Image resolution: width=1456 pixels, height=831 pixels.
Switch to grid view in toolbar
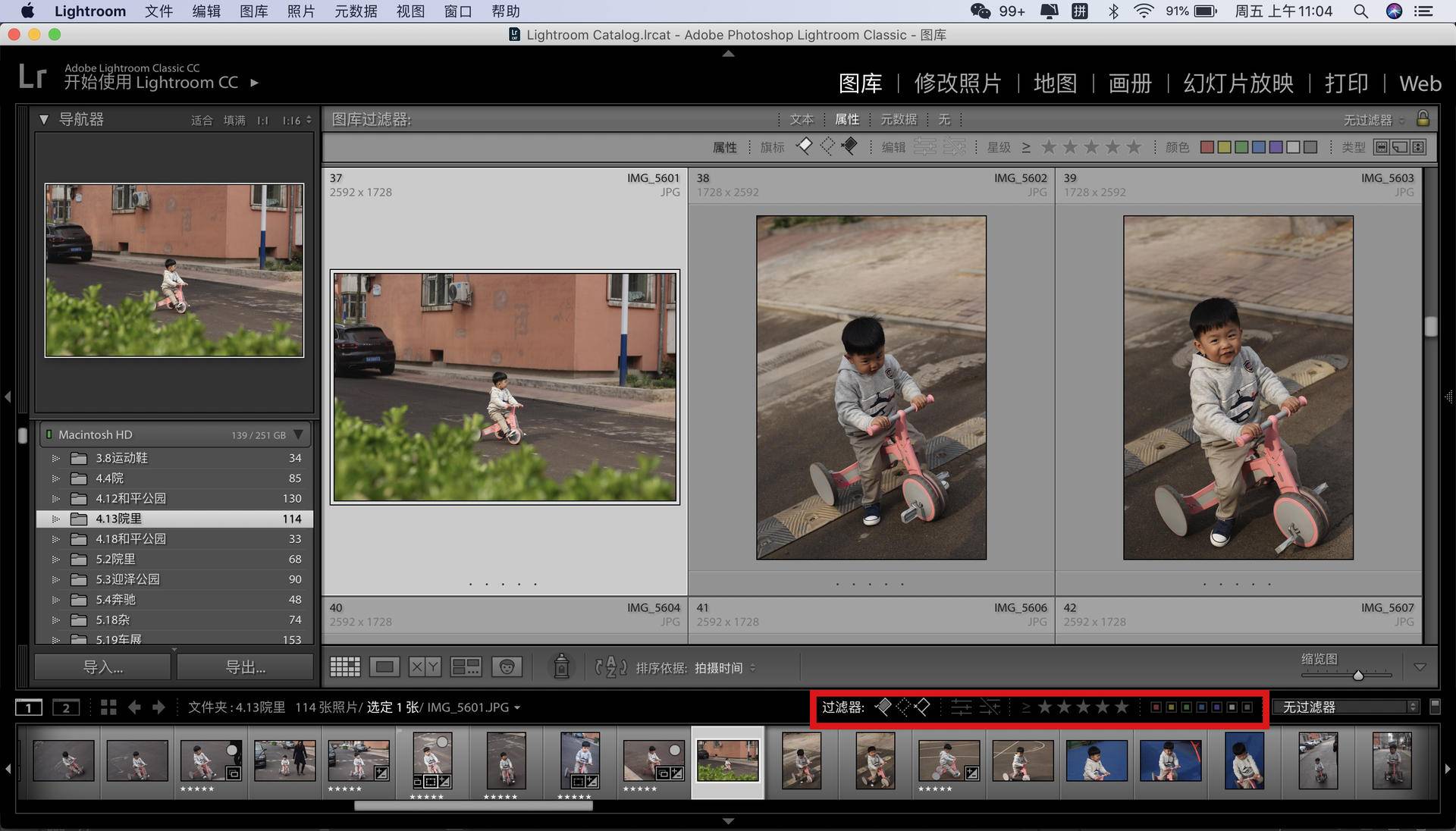point(345,667)
